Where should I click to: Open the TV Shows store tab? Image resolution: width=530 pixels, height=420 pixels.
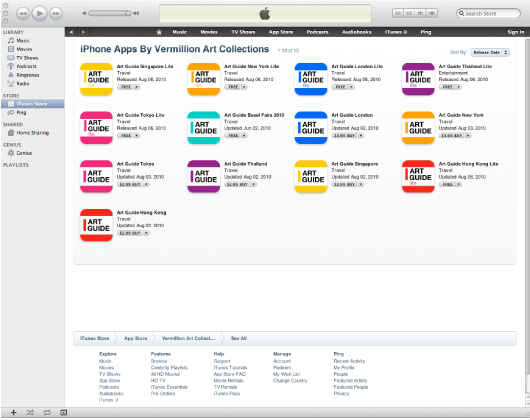tap(243, 32)
